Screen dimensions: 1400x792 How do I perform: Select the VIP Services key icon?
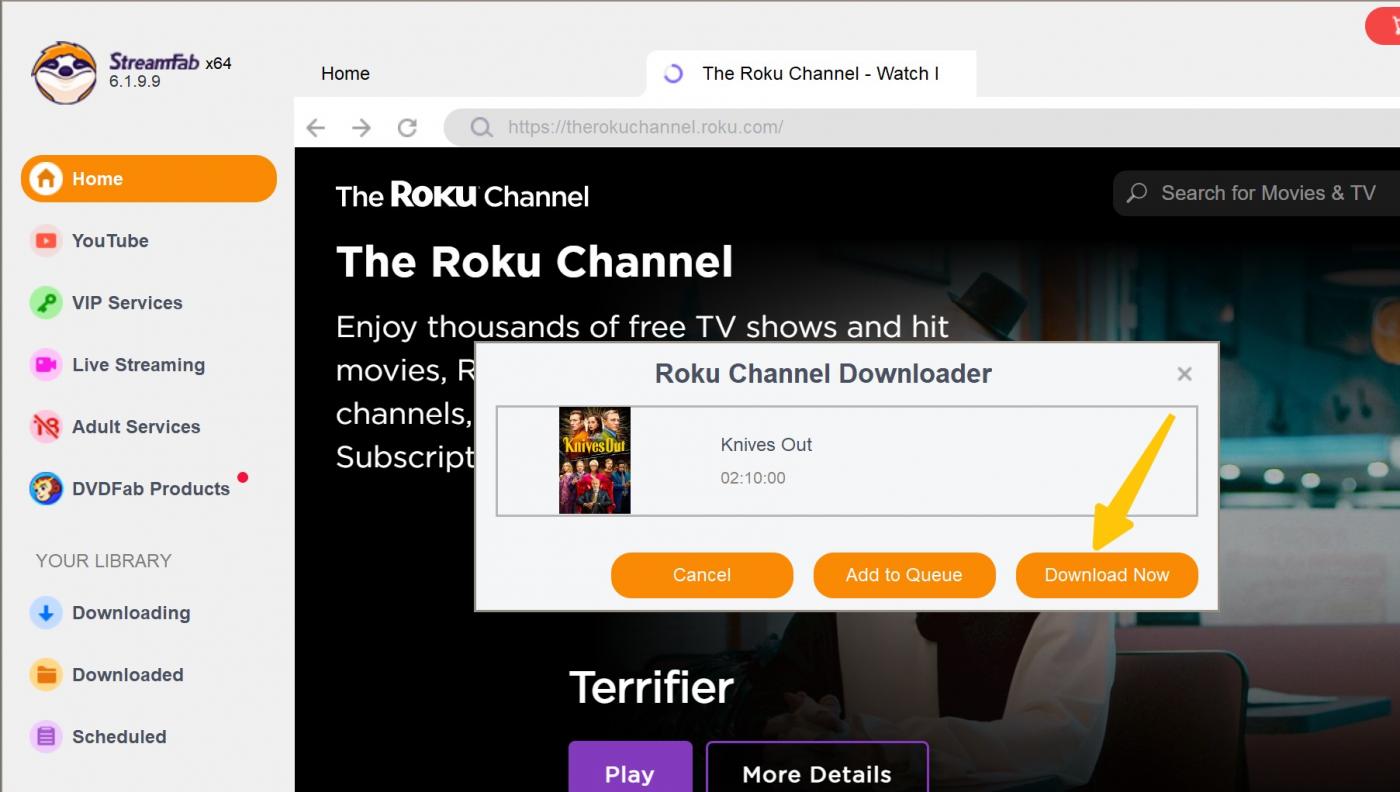click(45, 303)
